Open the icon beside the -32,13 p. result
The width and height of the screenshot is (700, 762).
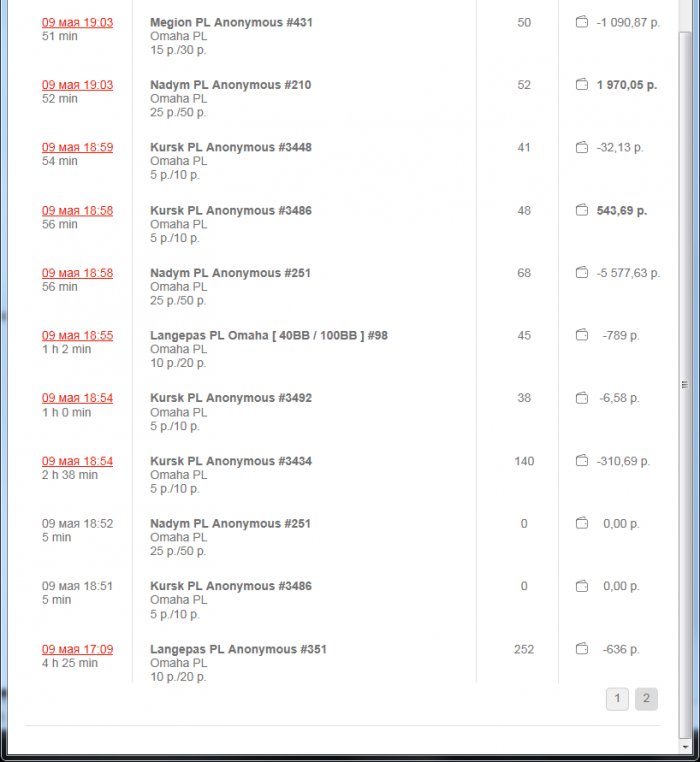581,147
